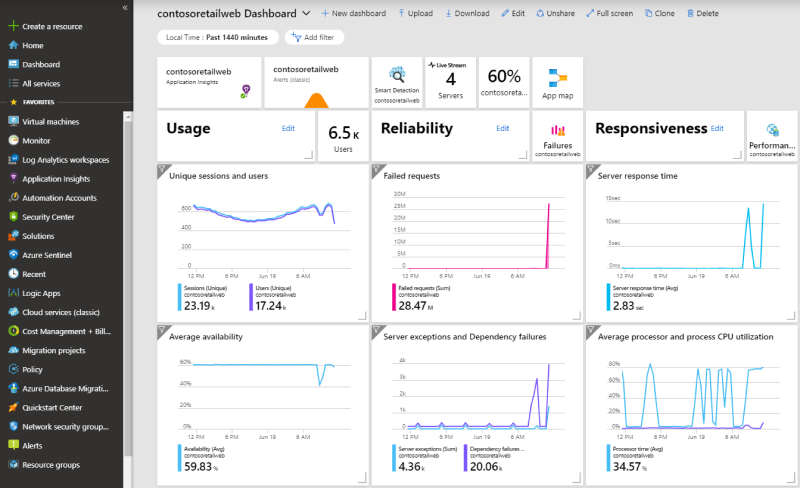Image resolution: width=800 pixels, height=488 pixels.
Task: Click the Azure Database Migration icon
Action: coord(13,388)
